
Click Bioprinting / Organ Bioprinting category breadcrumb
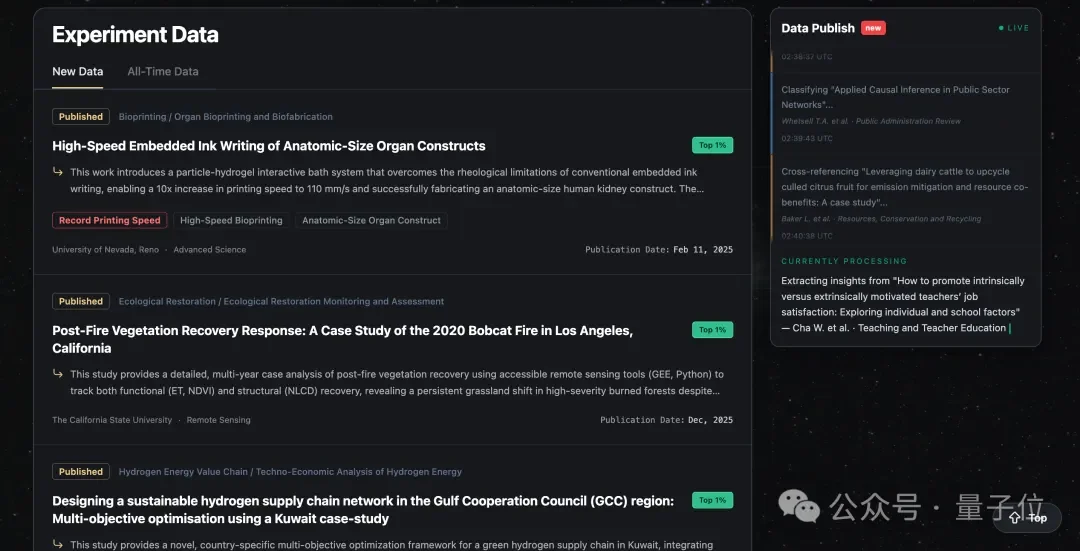[225, 117]
